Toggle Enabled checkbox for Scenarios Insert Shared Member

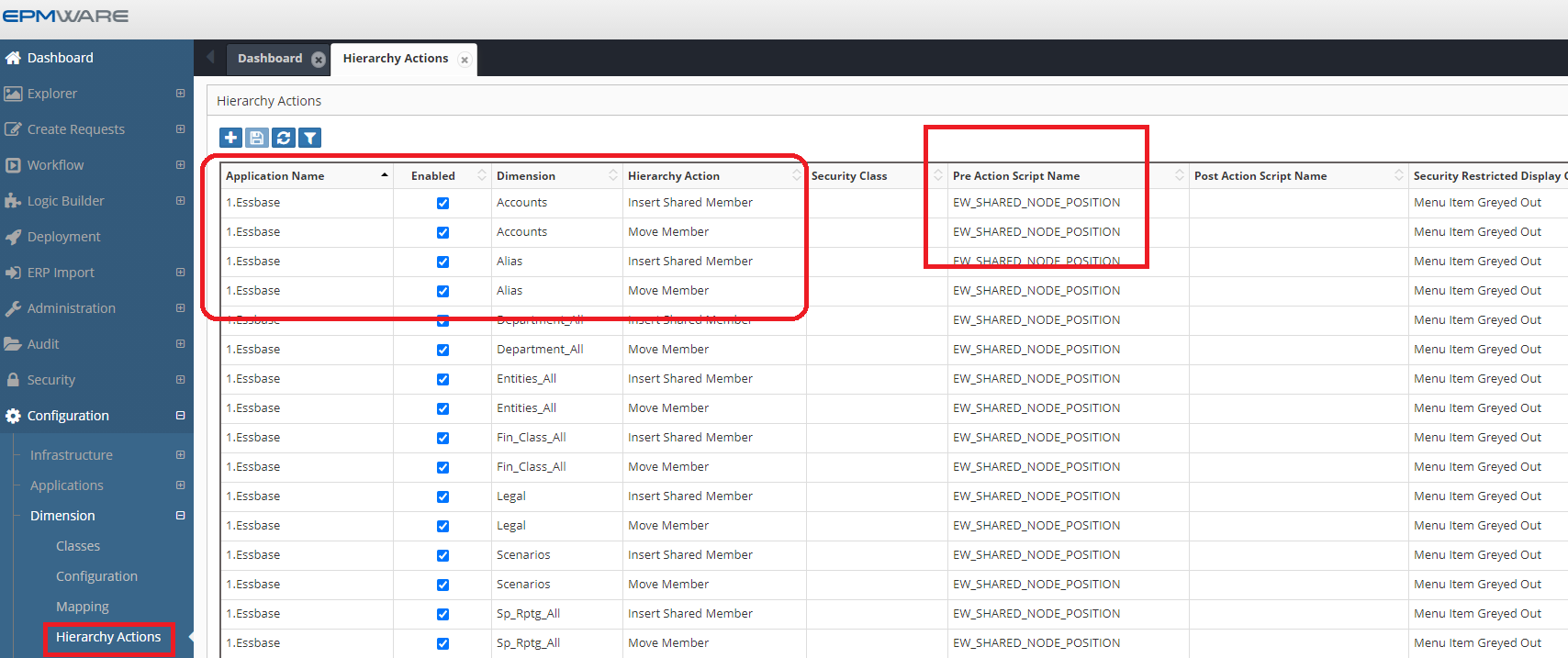tap(442, 555)
